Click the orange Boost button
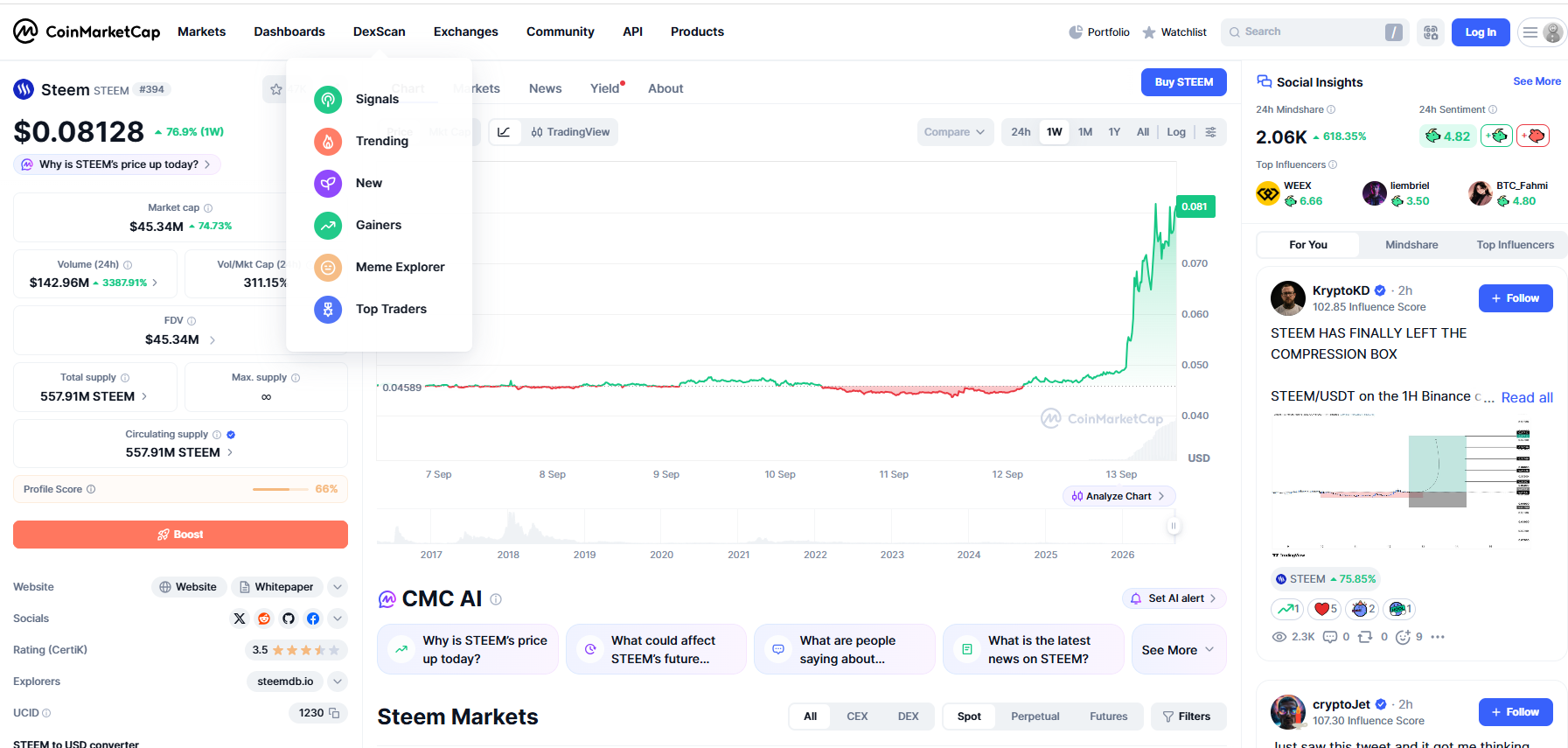1568x748 pixels. pos(180,535)
